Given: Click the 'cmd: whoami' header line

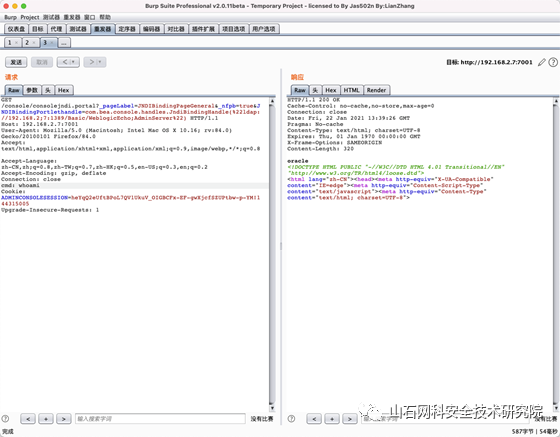Looking at the screenshot, I should (x=20, y=186).
